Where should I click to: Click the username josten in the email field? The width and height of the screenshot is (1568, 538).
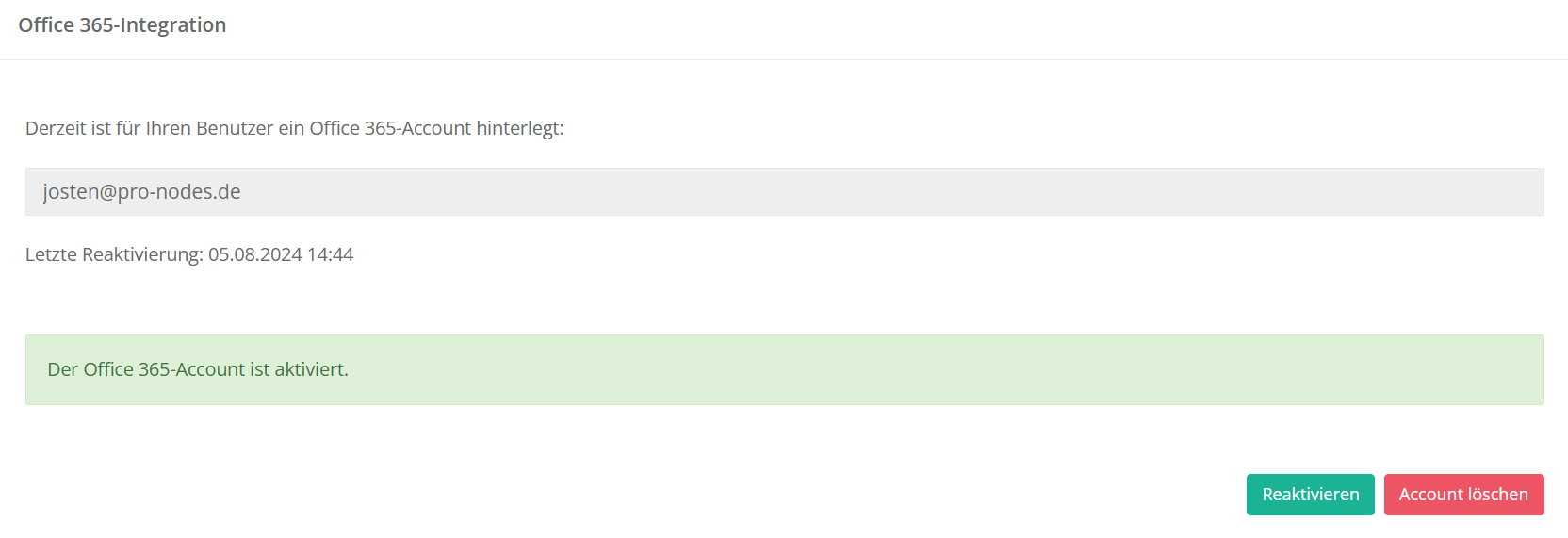[x=70, y=192]
